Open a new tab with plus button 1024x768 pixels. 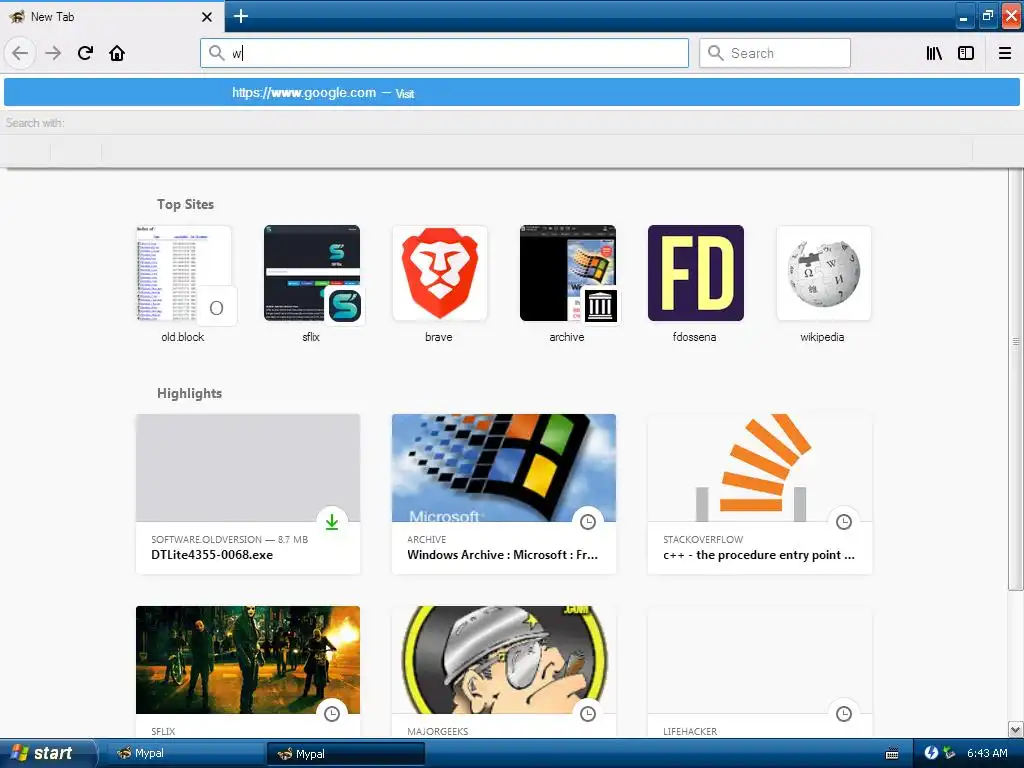point(240,16)
